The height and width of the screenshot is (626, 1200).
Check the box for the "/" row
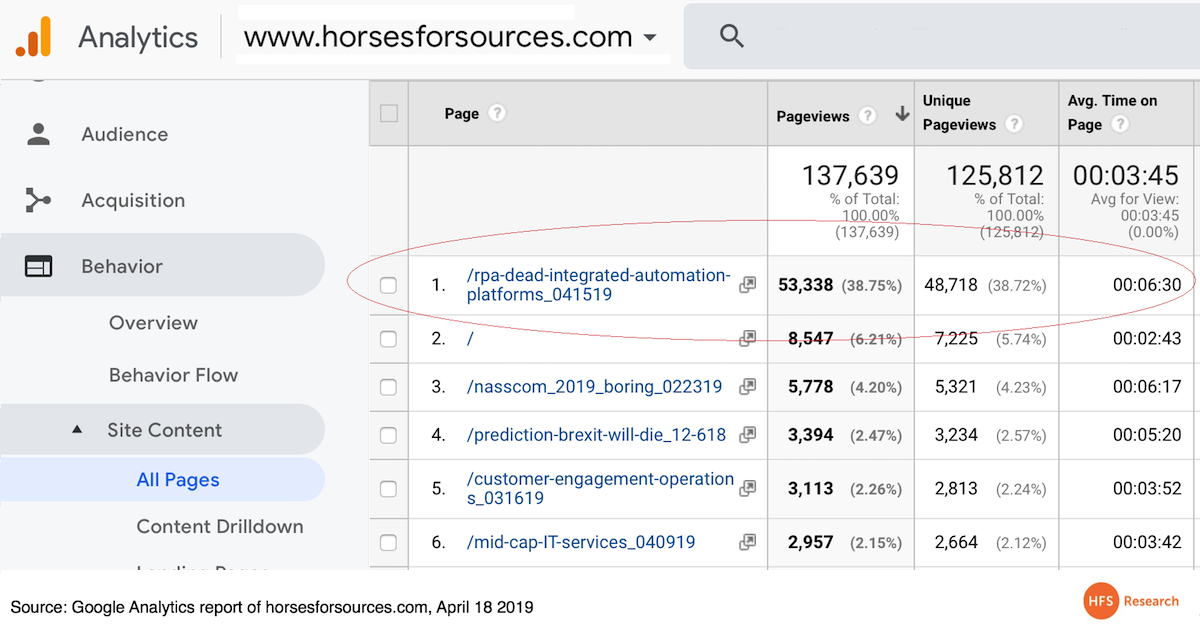coord(388,339)
